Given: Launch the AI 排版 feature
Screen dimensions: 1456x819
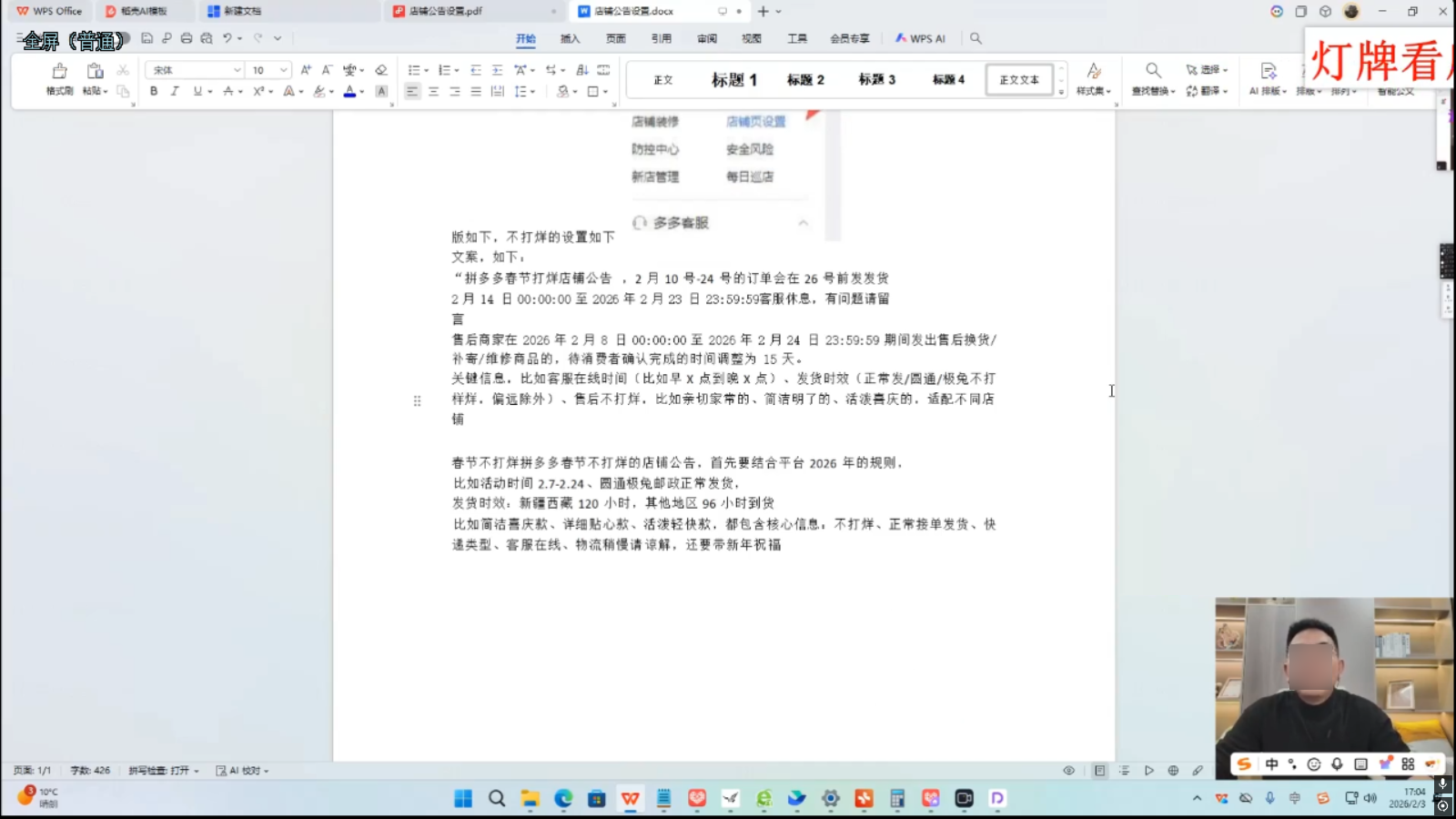Looking at the screenshot, I should pos(1265,91).
